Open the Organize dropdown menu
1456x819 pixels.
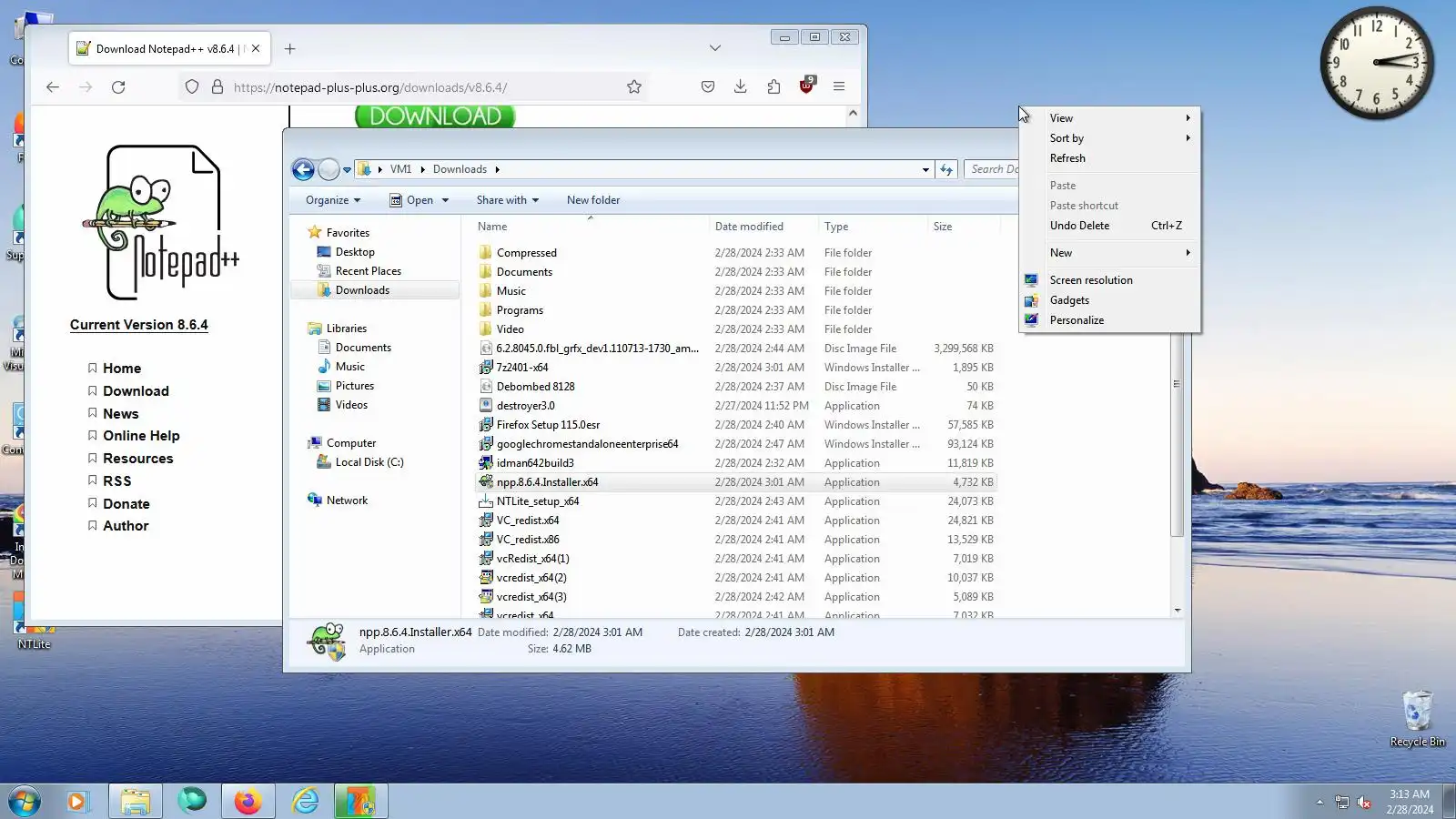[x=333, y=200]
